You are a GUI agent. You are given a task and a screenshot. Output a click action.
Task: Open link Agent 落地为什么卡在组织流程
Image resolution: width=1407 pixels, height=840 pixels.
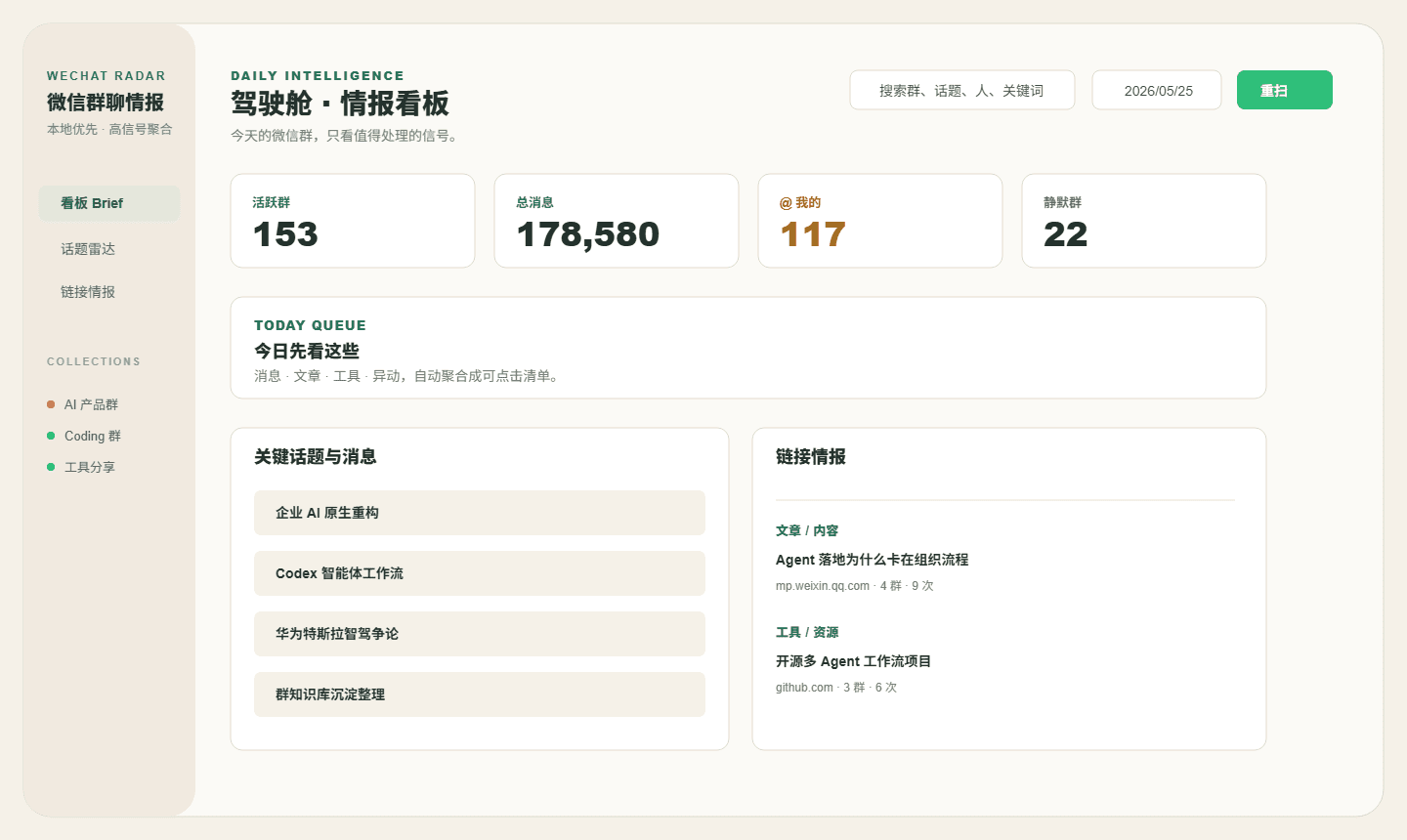pyautogui.click(x=872, y=560)
